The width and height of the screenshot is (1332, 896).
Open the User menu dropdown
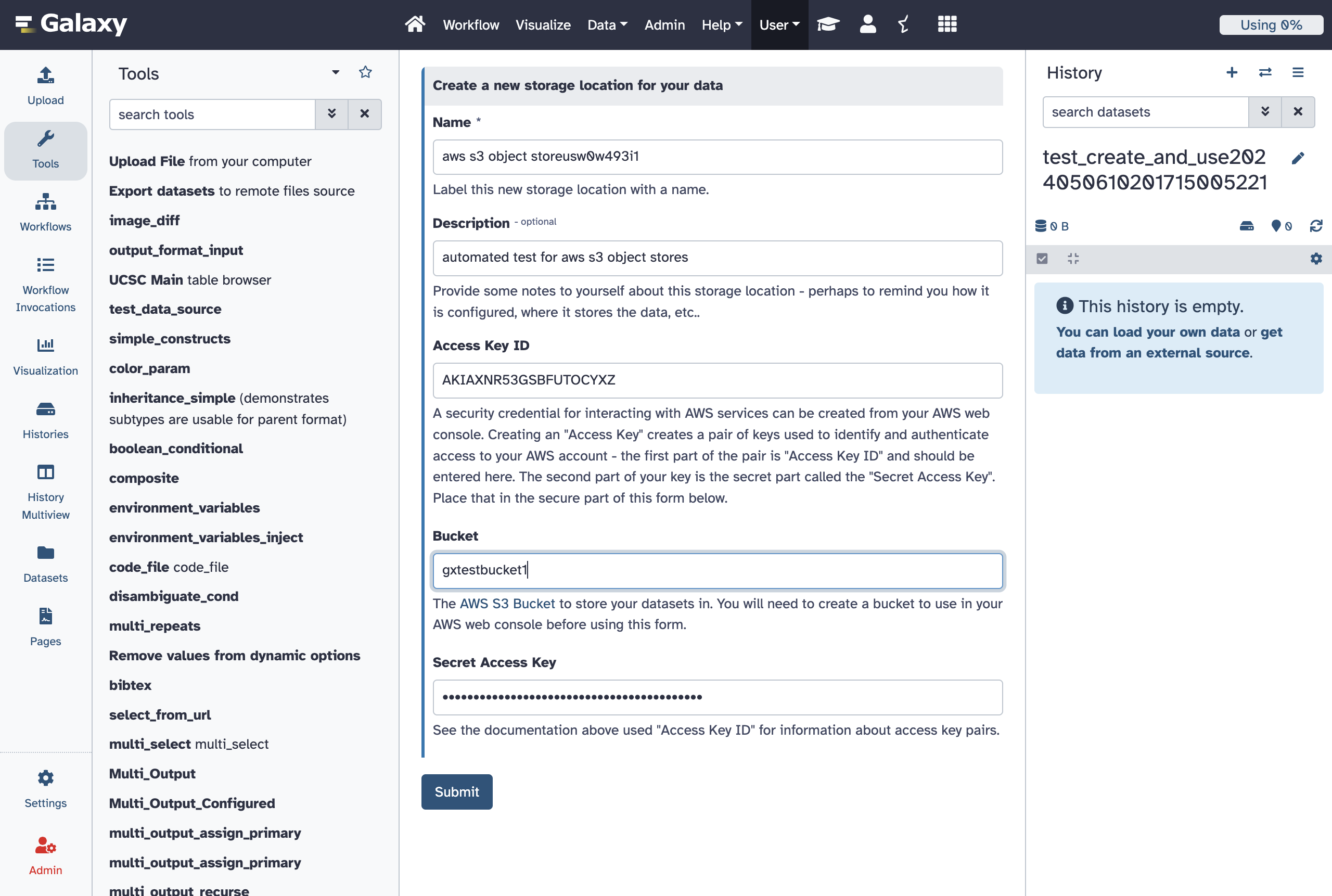[779, 24]
